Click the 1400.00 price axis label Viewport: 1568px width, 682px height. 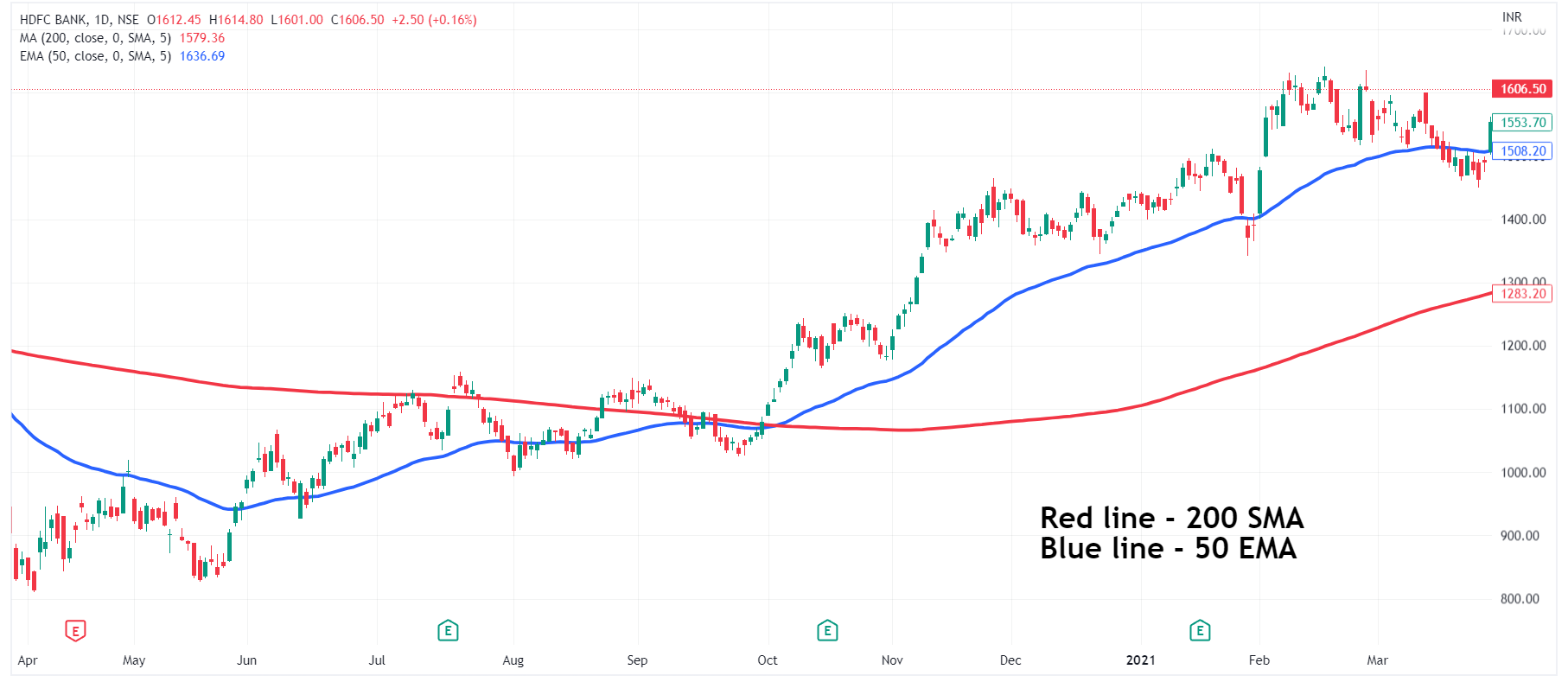1523,220
